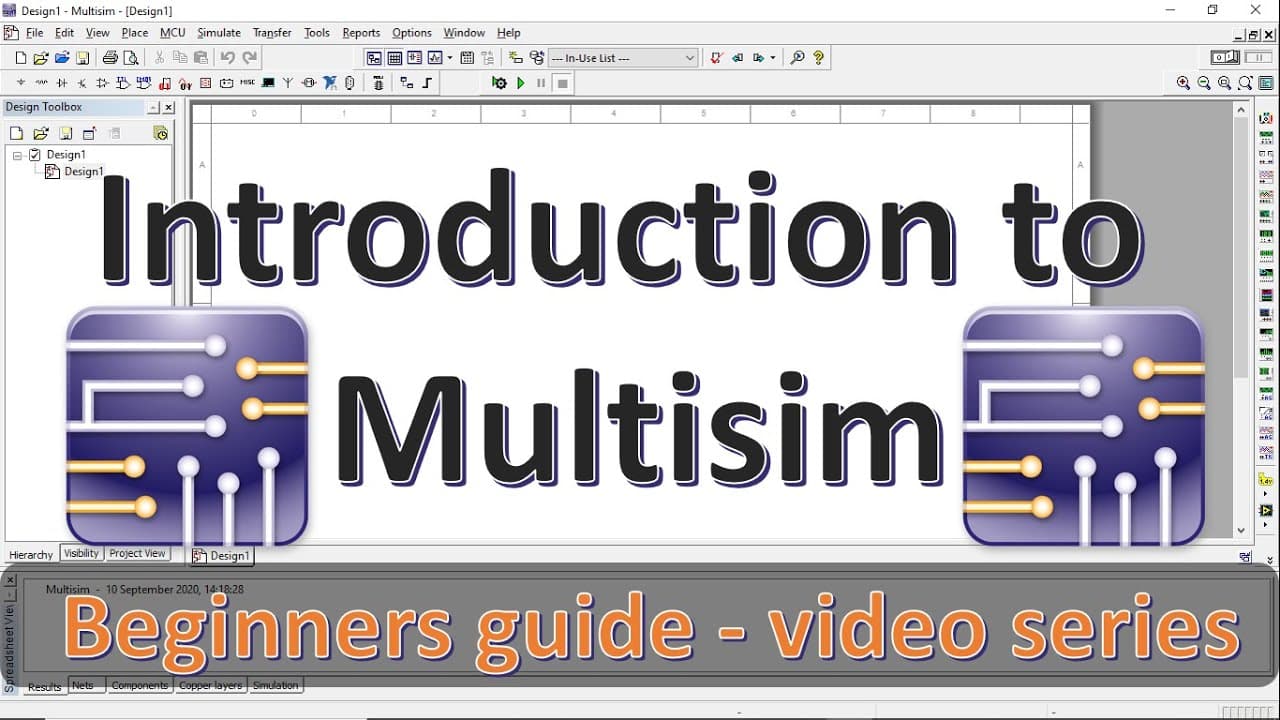This screenshot has width=1280, height=720.
Task: Open the In-Use List dropdown
Action: pos(622,58)
